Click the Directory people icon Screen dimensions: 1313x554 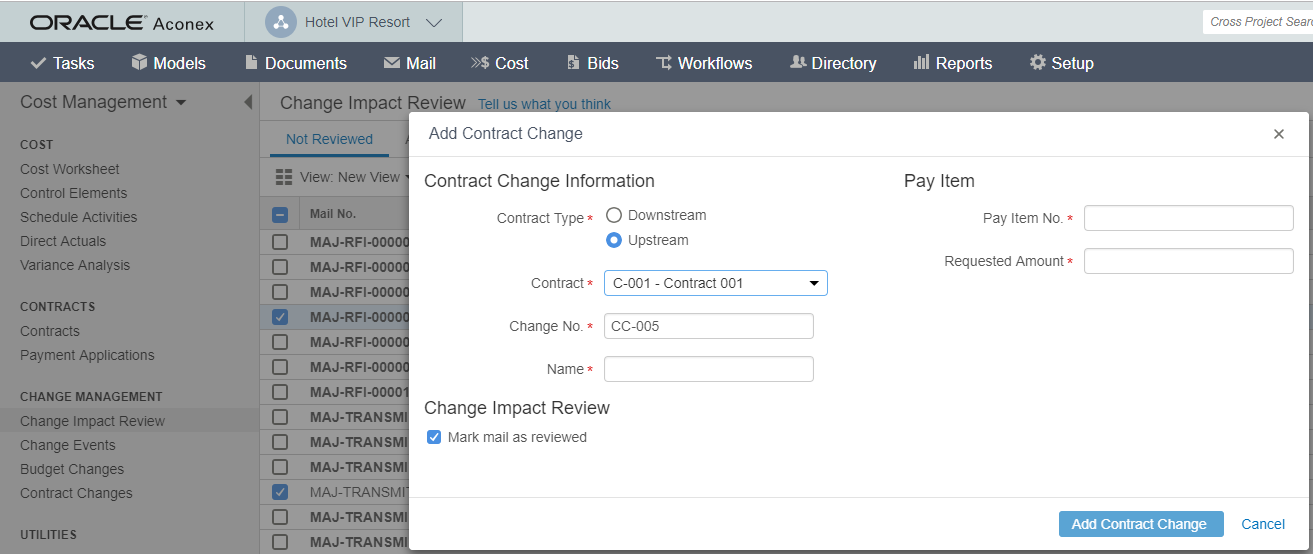click(798, 63)
